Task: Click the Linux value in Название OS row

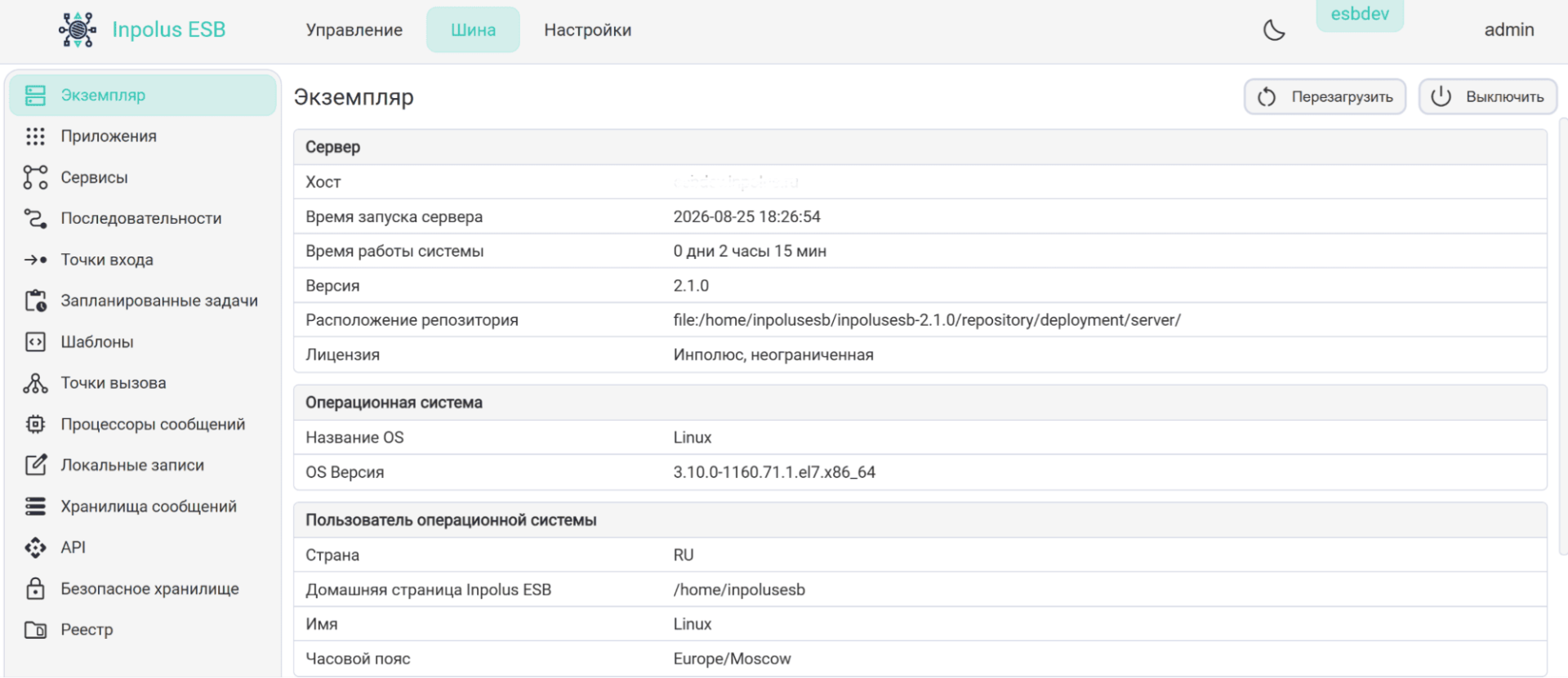Action: (x=693, y=437)
